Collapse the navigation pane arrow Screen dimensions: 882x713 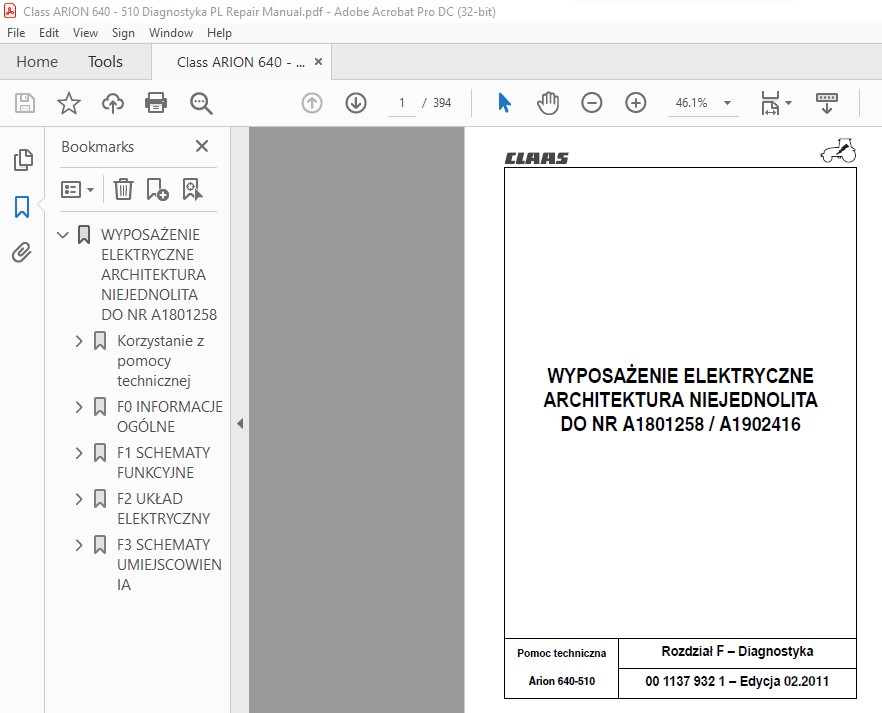point(240,423)
